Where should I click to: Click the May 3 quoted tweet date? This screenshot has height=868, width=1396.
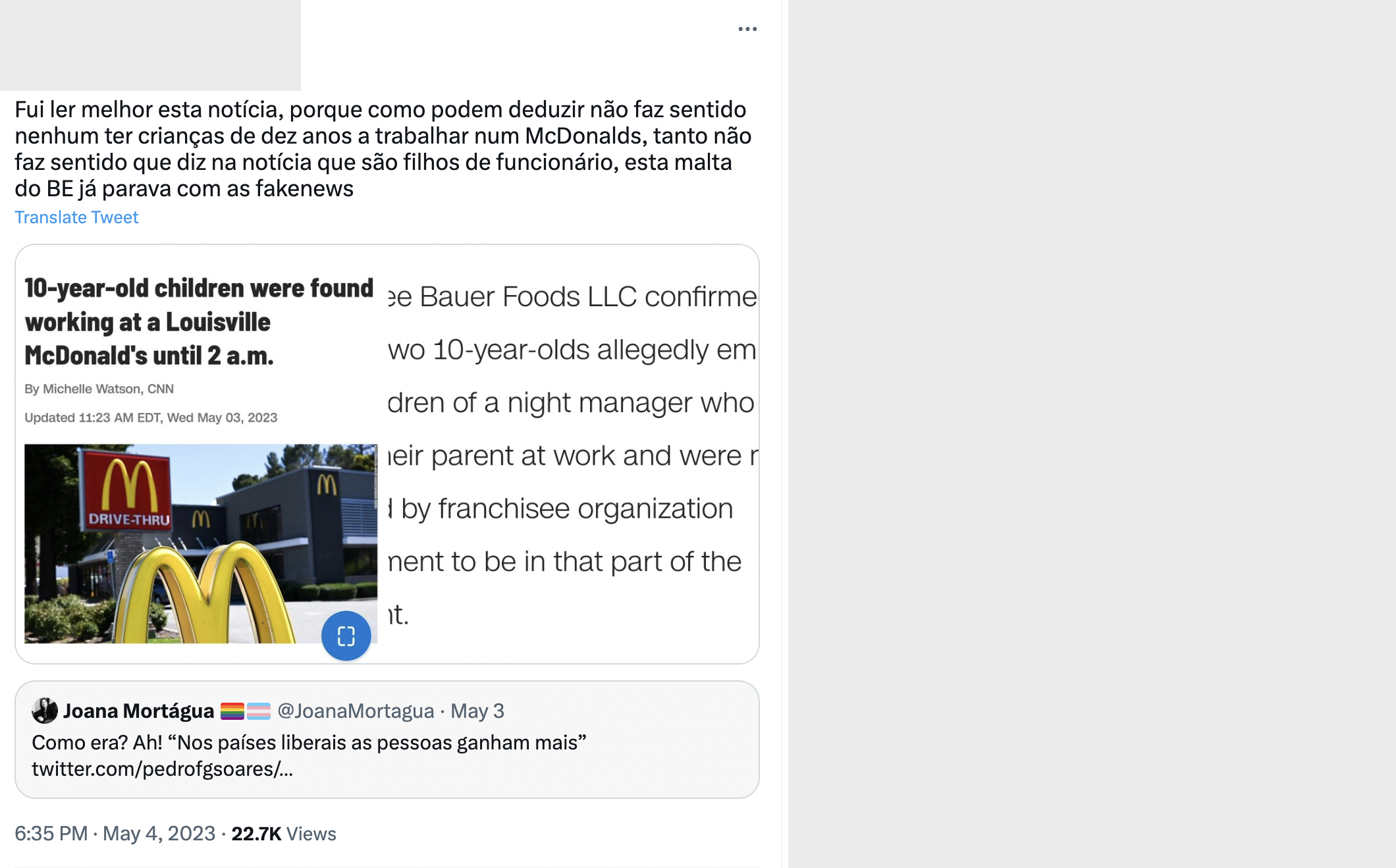pyautogui.click(x=477, y=711)
